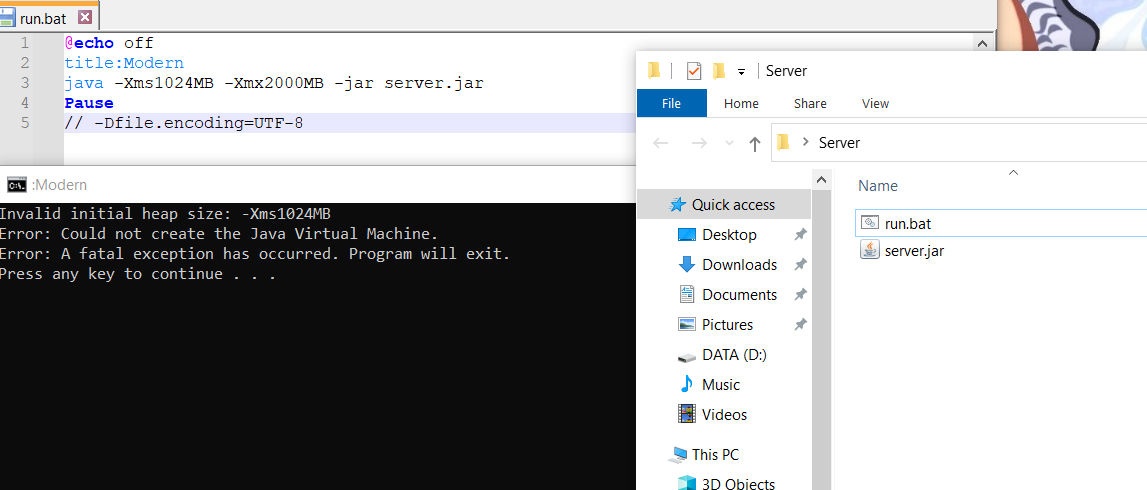The width and height of the screenshot is (1147, 490).
Task: Open Desktop folder in sidebar
Action: (729, 234)
